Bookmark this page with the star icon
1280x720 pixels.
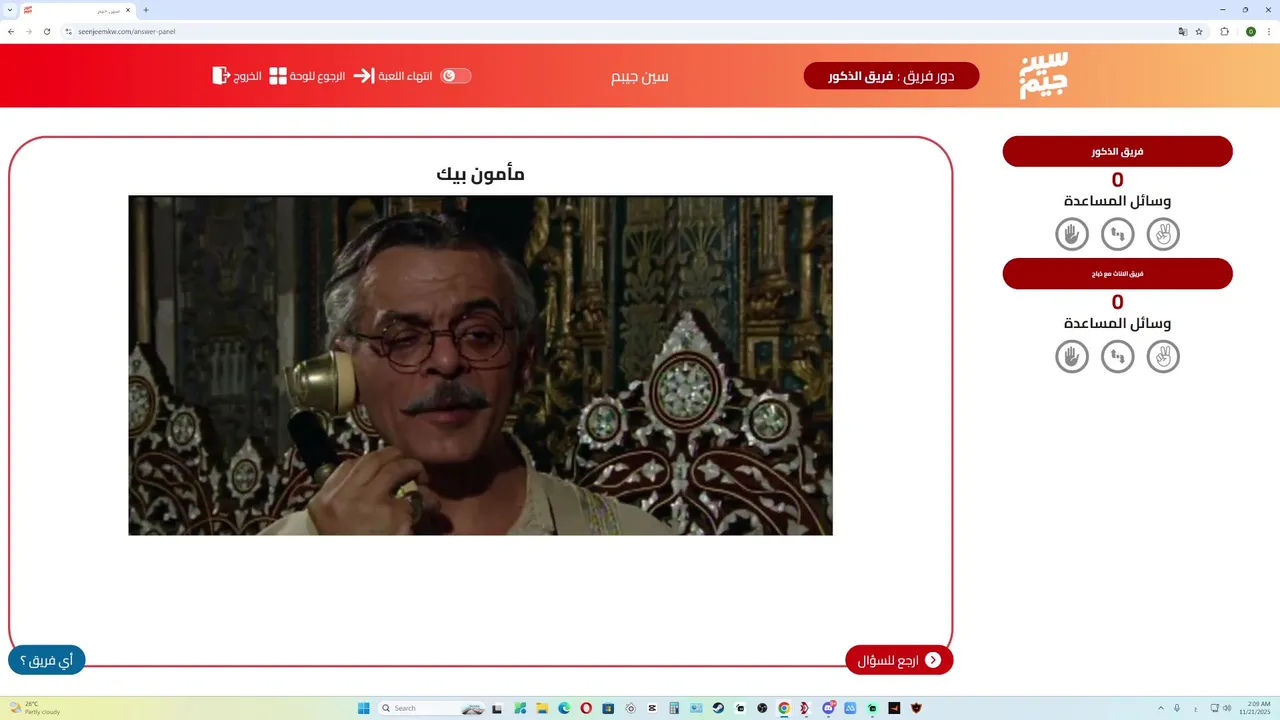[1199, 31]
